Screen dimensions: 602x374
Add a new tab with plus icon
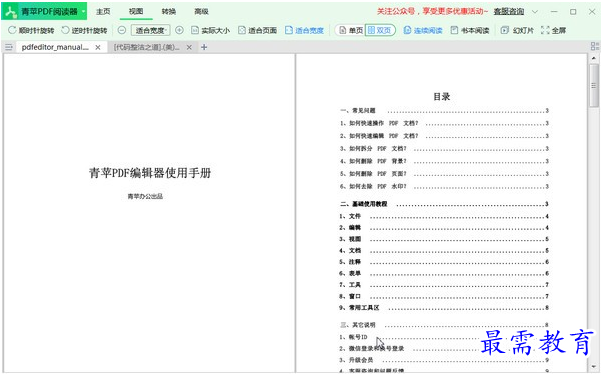[204, 47]
